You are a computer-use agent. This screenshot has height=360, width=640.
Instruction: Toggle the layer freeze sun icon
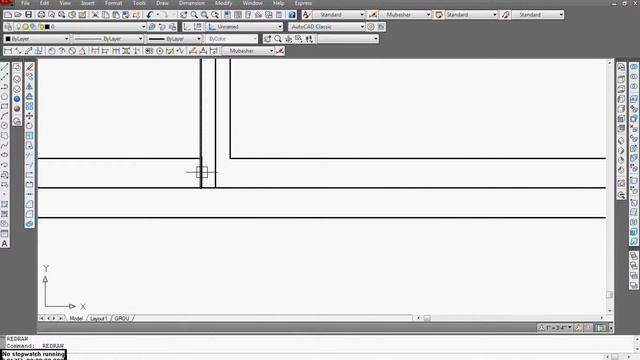25,27
